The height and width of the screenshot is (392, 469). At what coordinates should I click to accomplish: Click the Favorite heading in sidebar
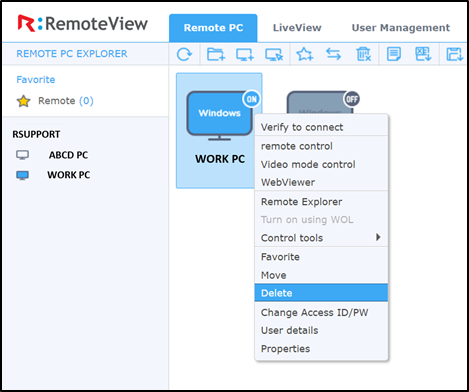36,80
